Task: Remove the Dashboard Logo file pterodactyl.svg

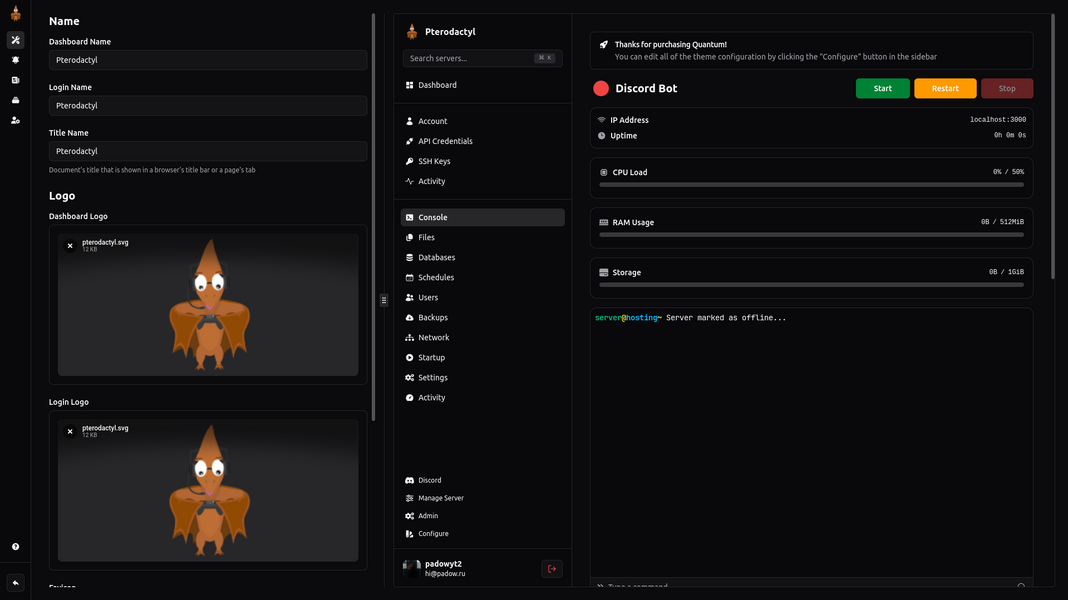Action: pyautogui.click(x=69, y=246)
